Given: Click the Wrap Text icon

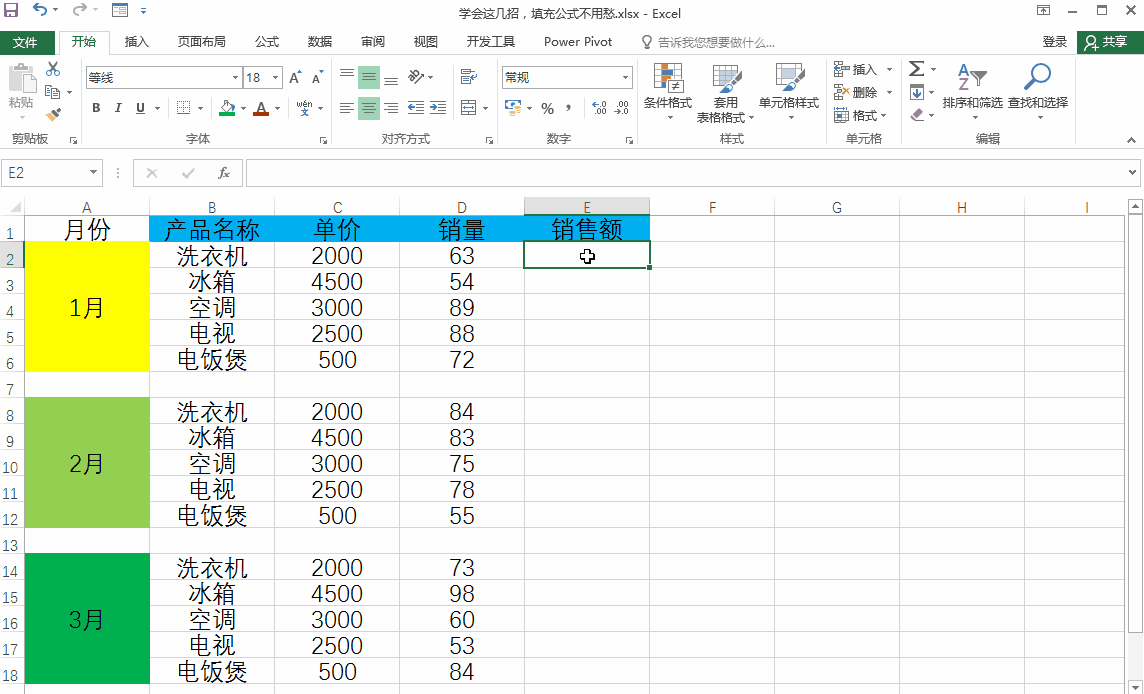Looking at the screenshot, I should [468, 77].
